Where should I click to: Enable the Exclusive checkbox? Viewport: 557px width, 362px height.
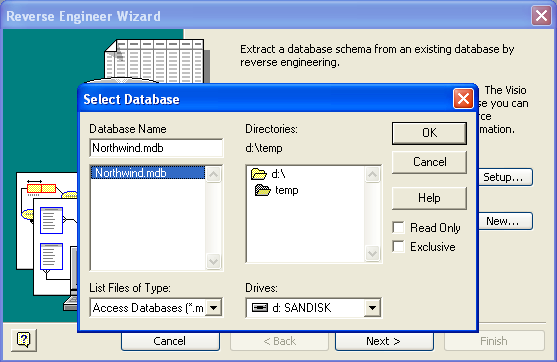[399, 246]
